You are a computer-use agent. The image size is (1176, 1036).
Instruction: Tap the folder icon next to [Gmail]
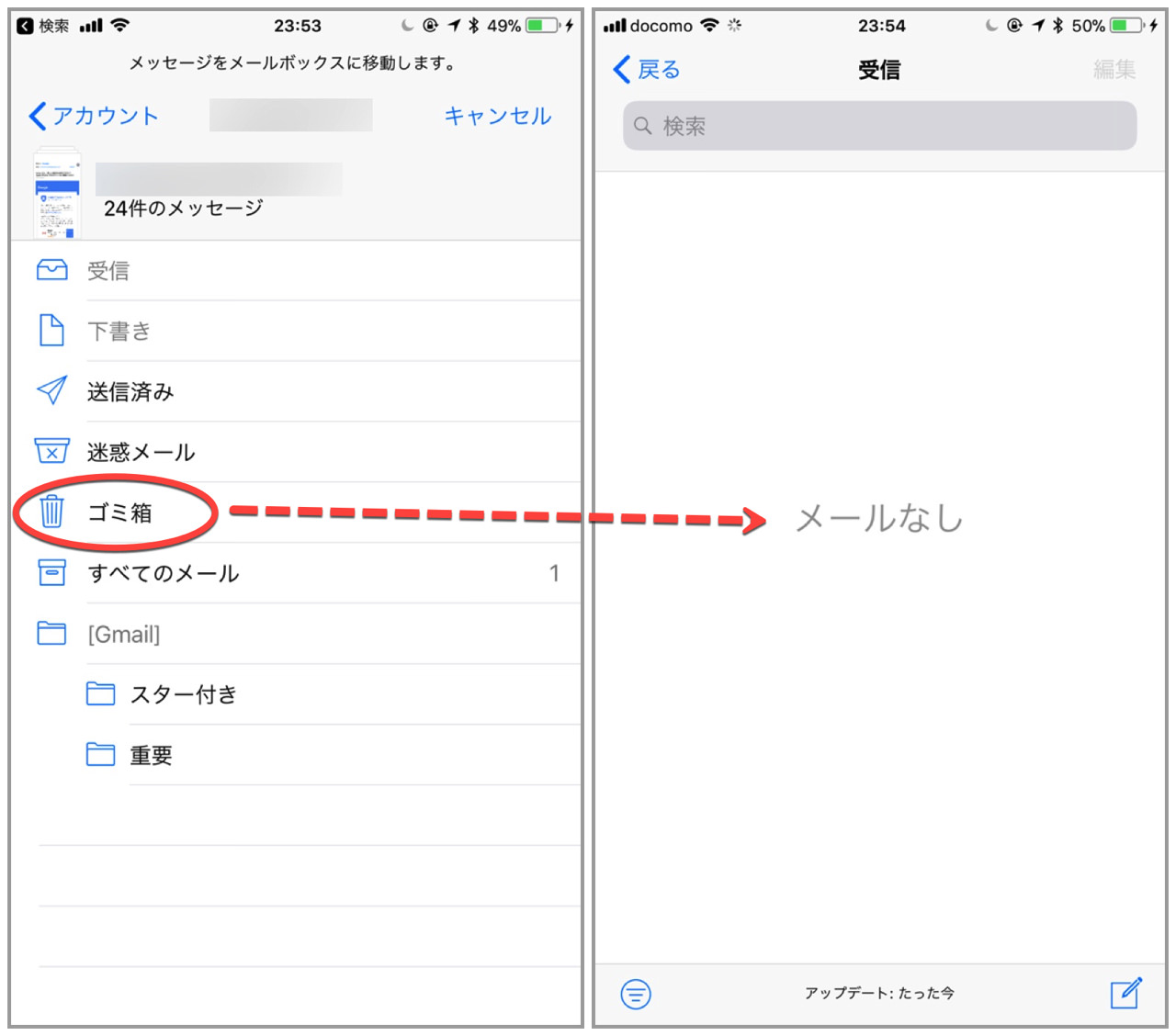click(x=51, y=633)
